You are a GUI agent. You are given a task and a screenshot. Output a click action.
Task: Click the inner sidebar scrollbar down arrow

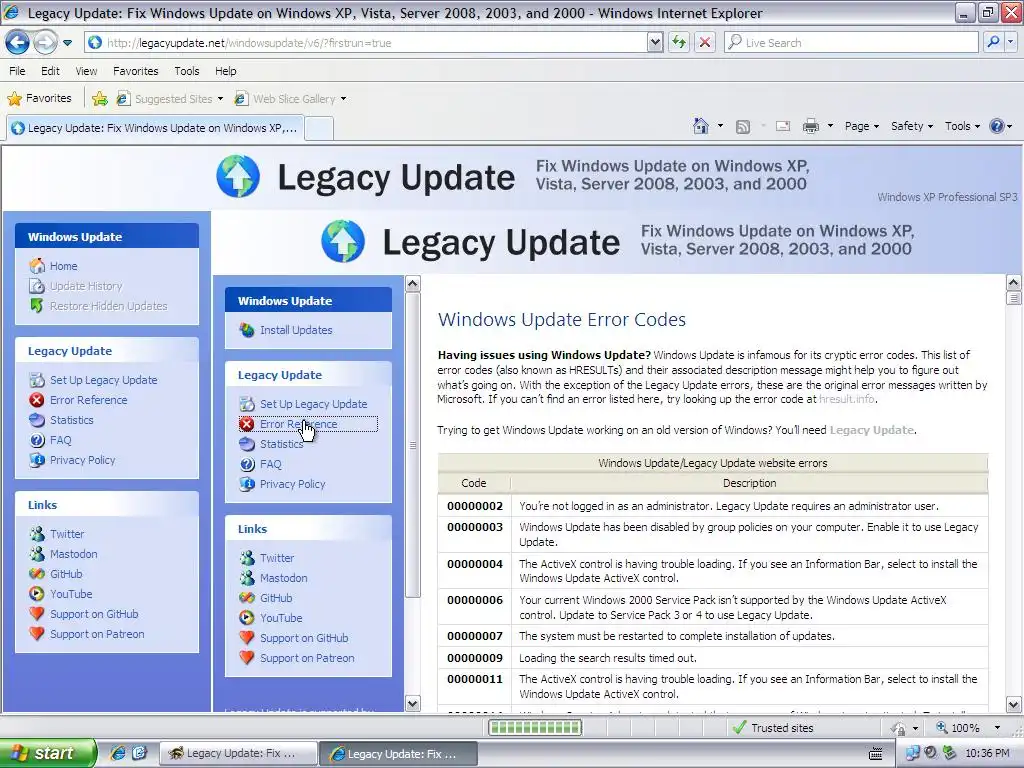click(413, 703)
